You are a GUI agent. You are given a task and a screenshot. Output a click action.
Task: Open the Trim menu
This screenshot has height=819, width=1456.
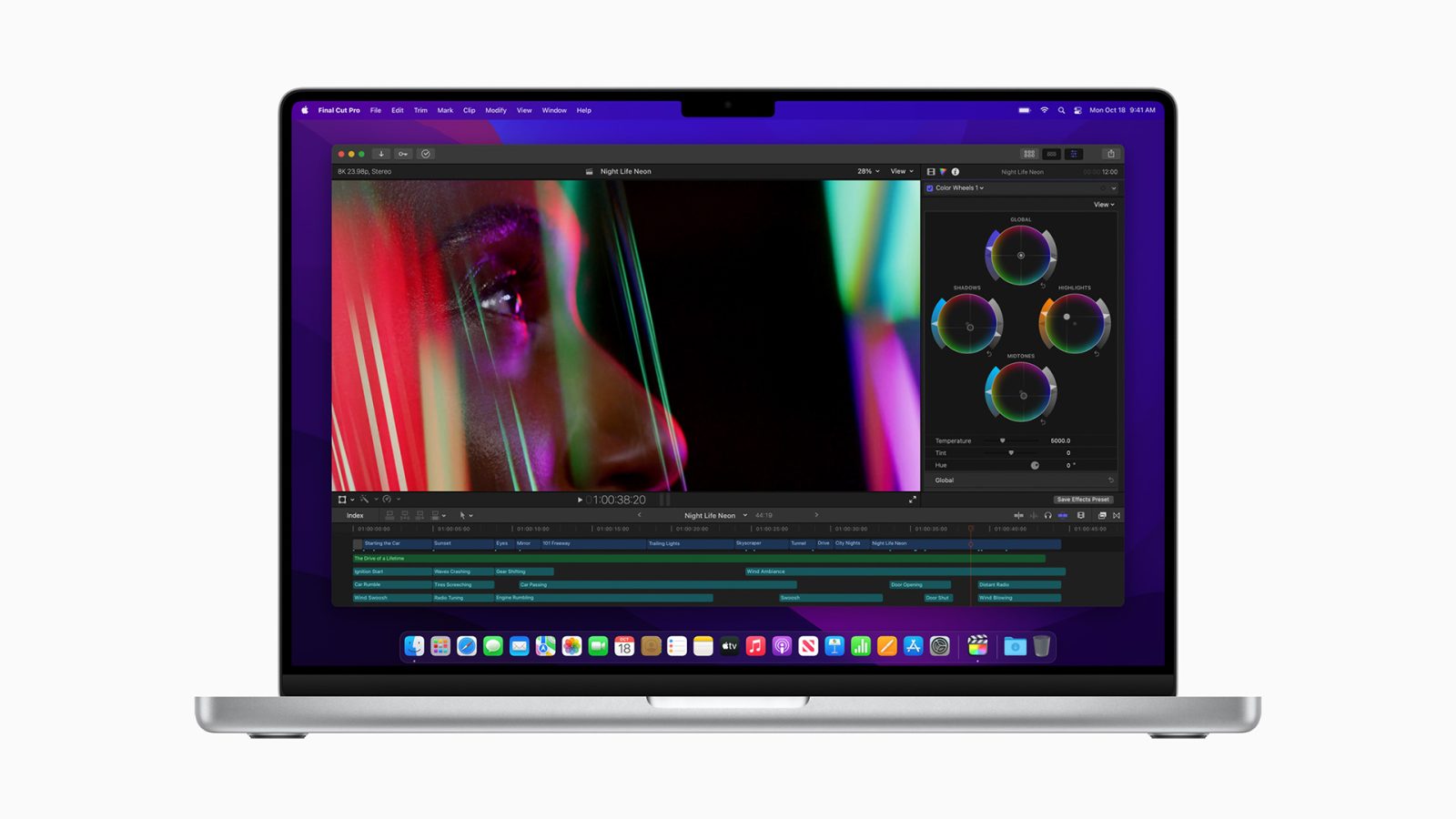click(420, 110)
